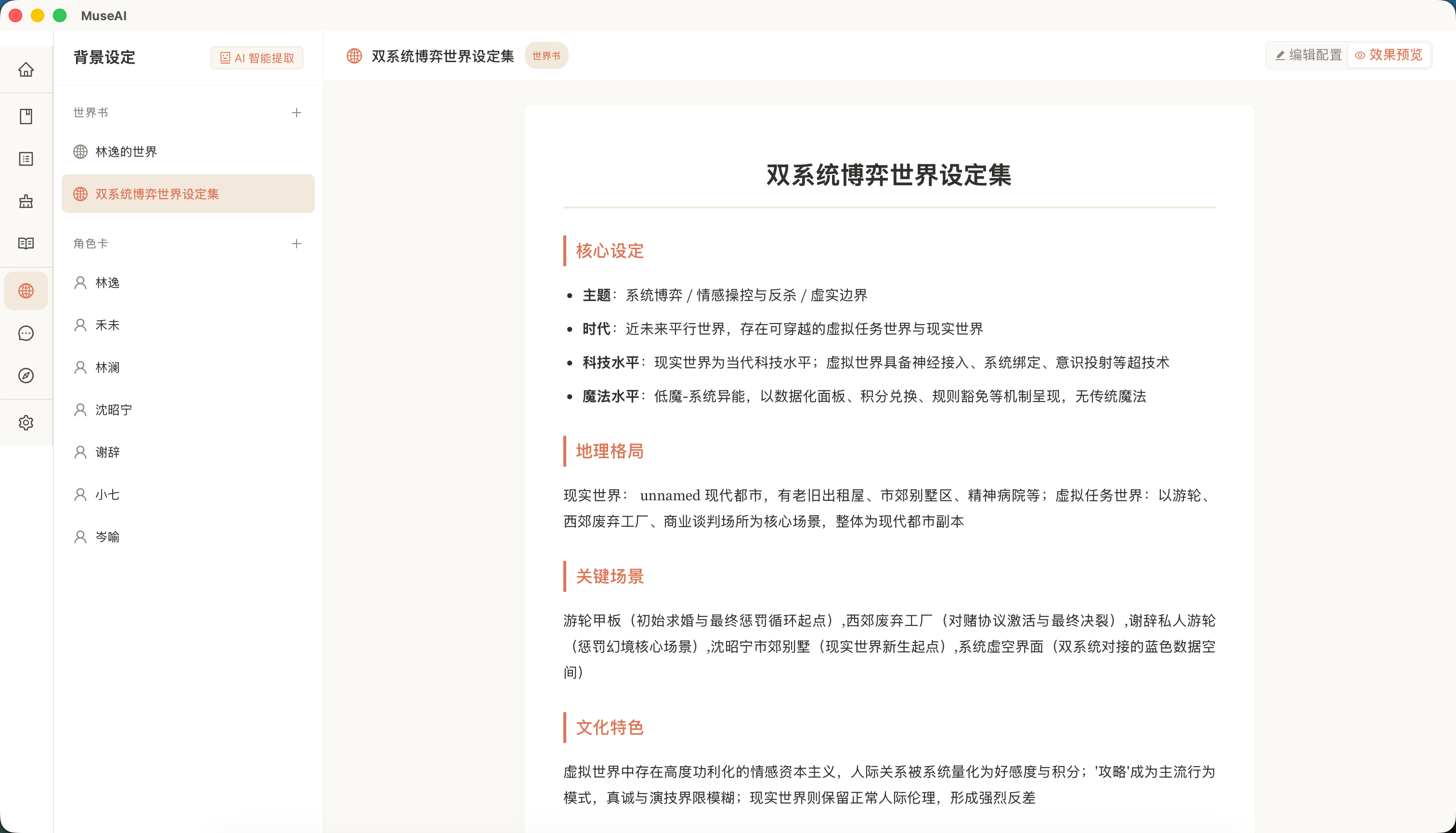Open character card 谢辞

(188, 452)
